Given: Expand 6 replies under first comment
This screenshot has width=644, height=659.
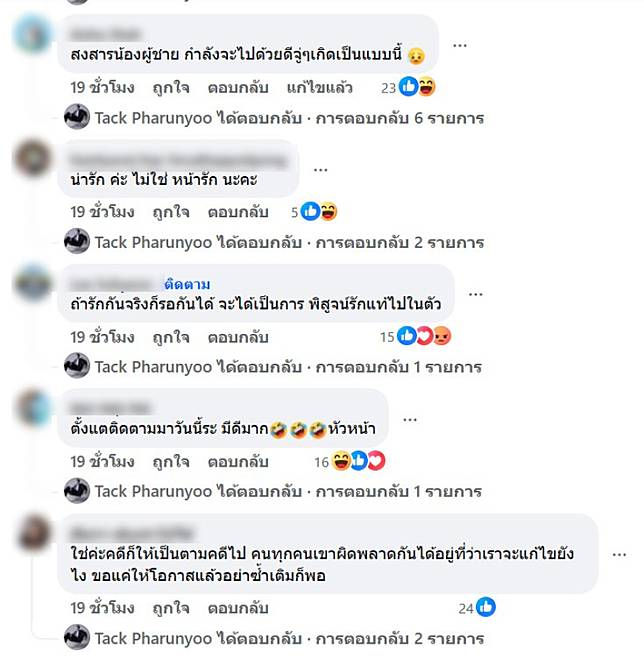Looking at the screenshot, I should pos(400,118).
